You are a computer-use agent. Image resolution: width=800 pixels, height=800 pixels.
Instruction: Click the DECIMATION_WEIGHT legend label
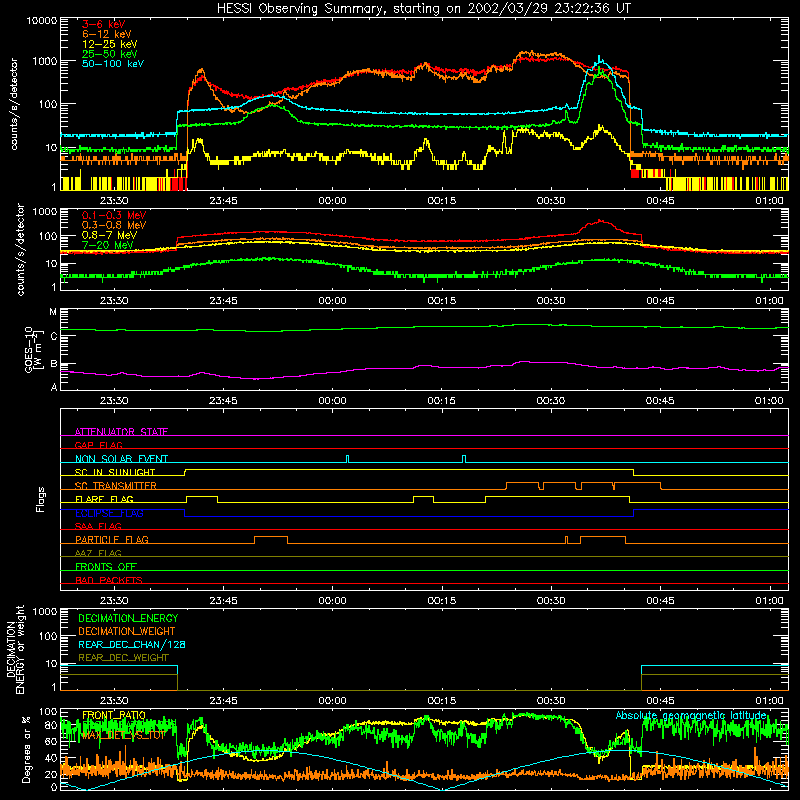(127, 631)
